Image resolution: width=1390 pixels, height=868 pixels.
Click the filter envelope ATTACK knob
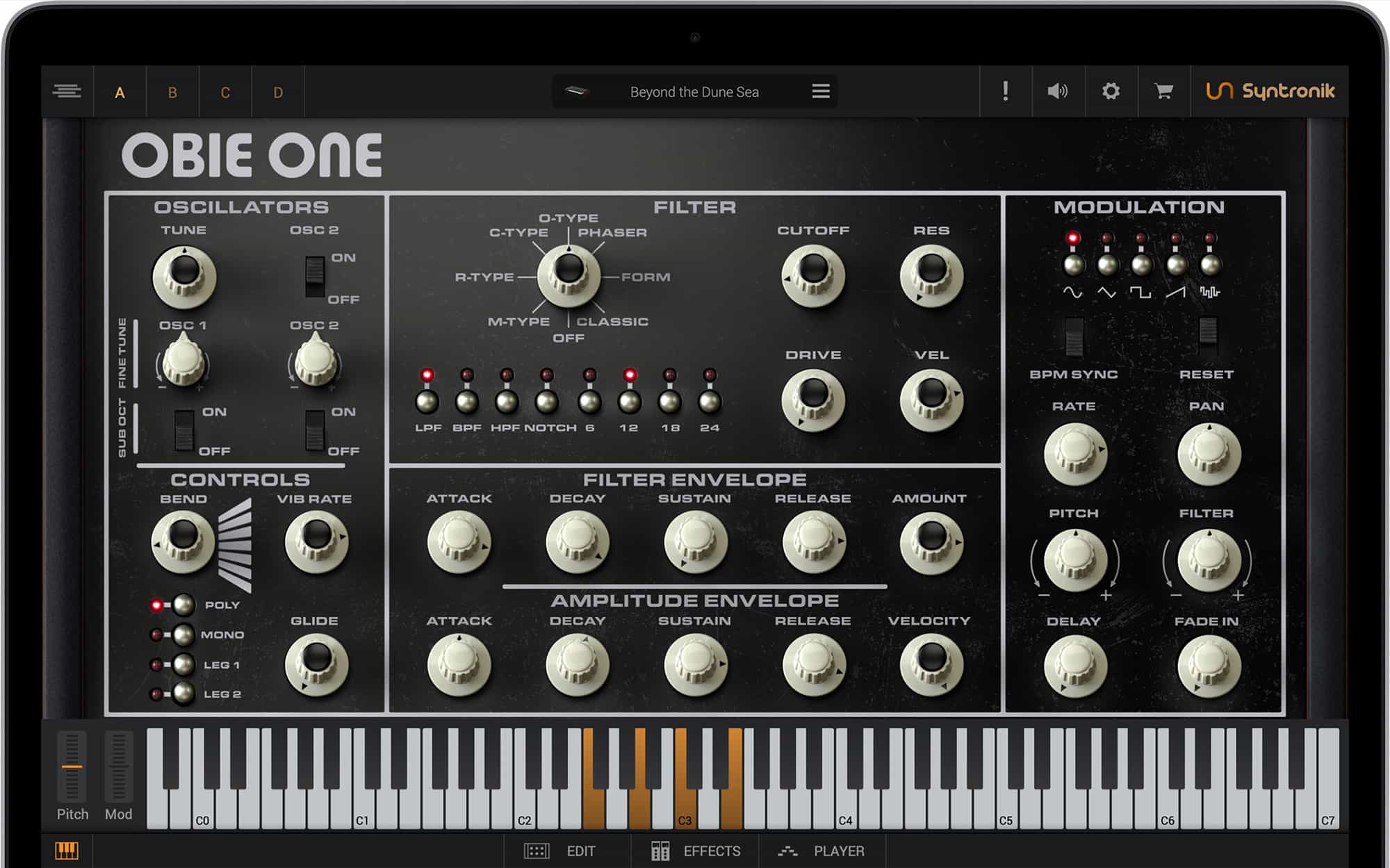(x=459, y=543)
